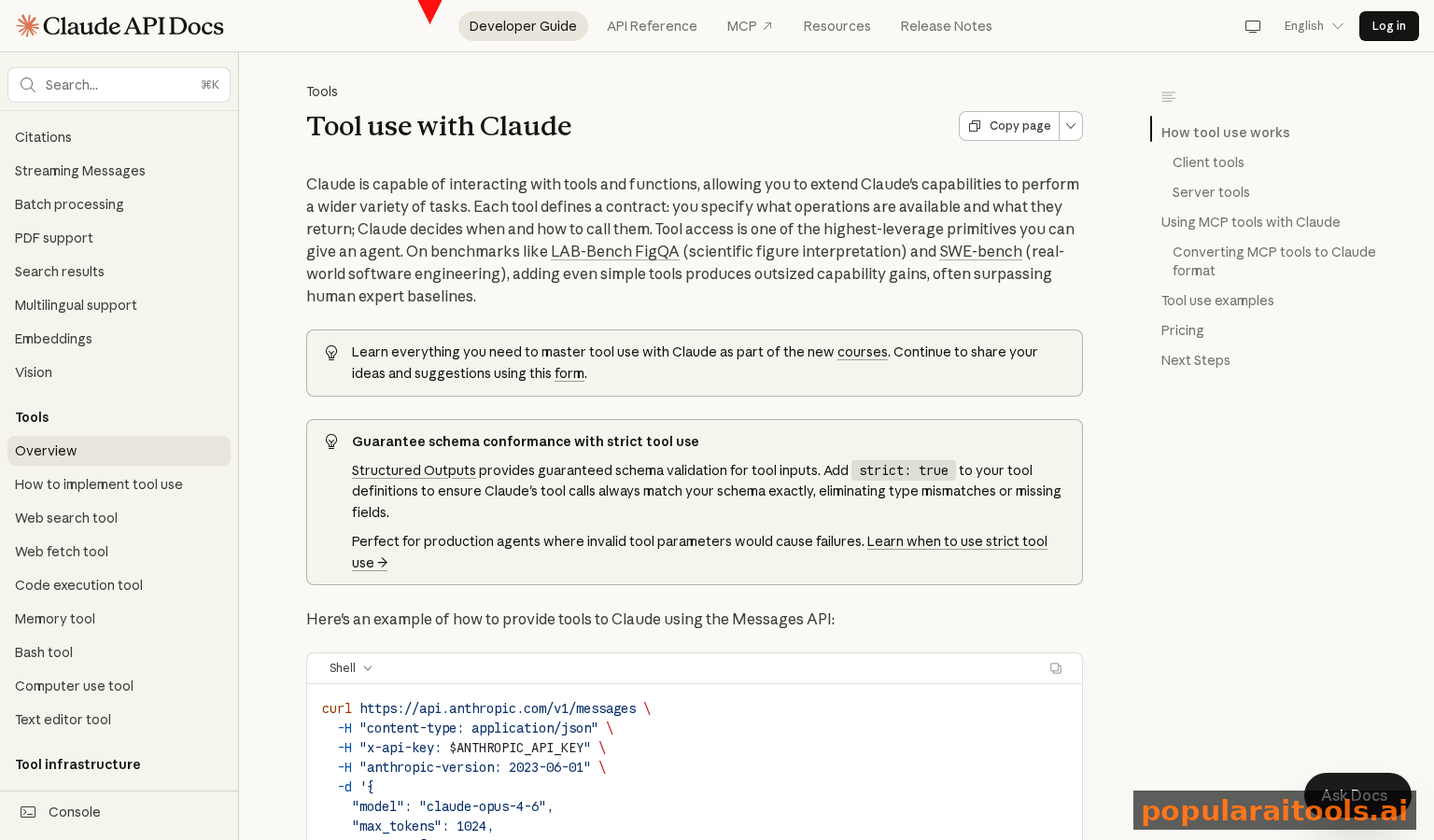1434x840 pixels.
Task: Click the strict tool use lightbulb icon
Action: coord(331,441)
